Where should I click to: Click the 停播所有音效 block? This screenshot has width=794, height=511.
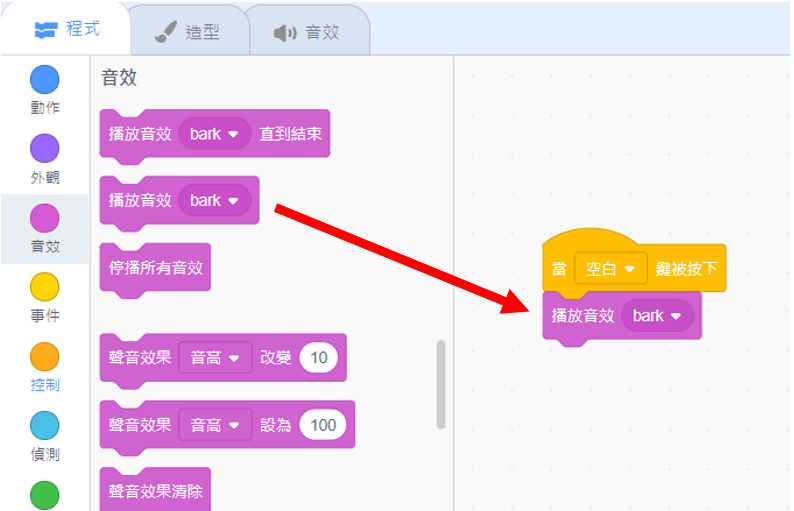(155, 268)
